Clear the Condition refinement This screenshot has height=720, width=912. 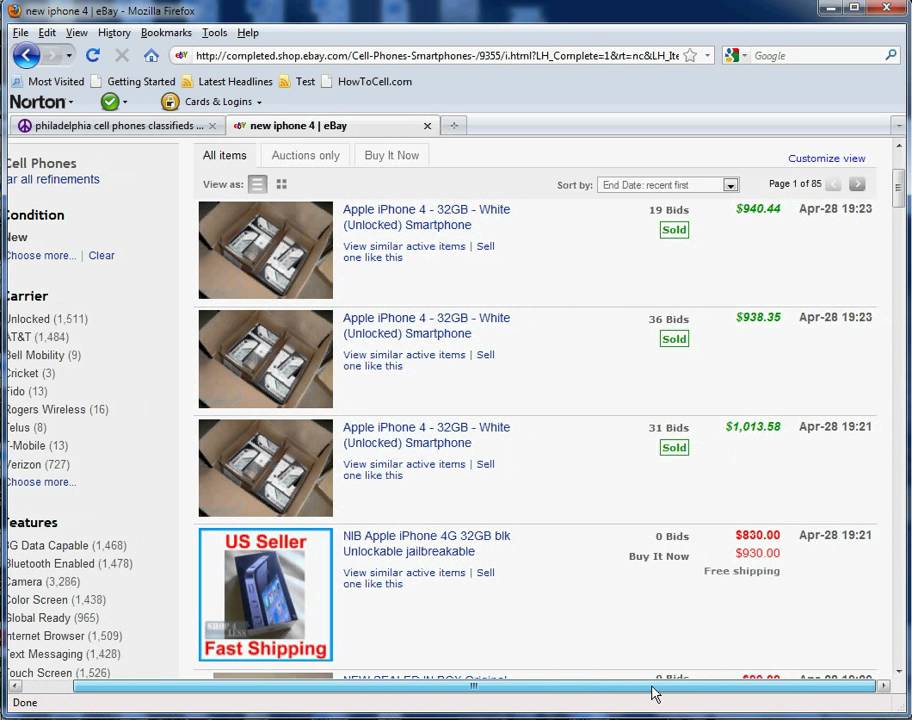(101, 255)
